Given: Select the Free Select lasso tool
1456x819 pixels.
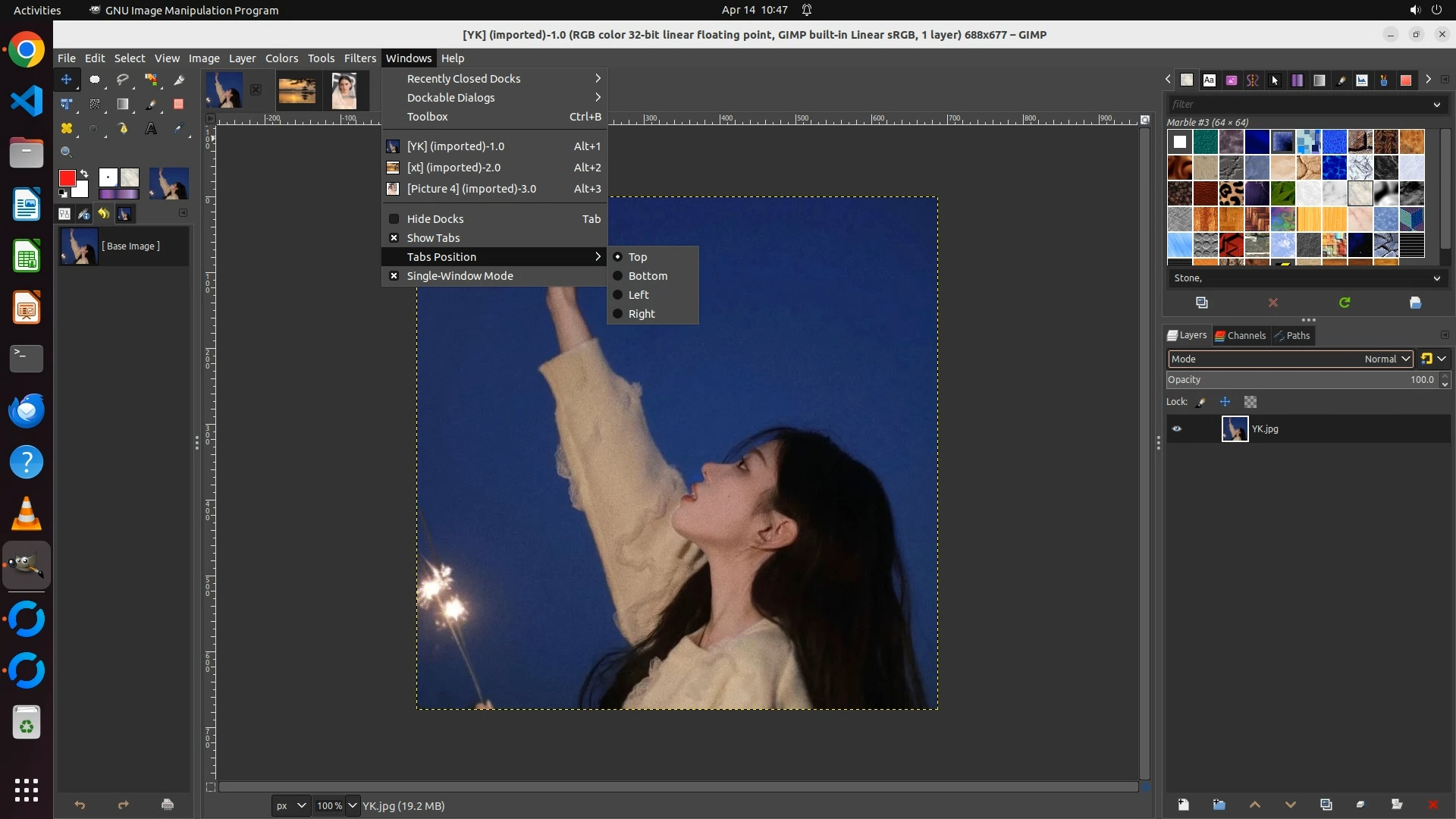Looking at the screenshot, I should (123, 80).
